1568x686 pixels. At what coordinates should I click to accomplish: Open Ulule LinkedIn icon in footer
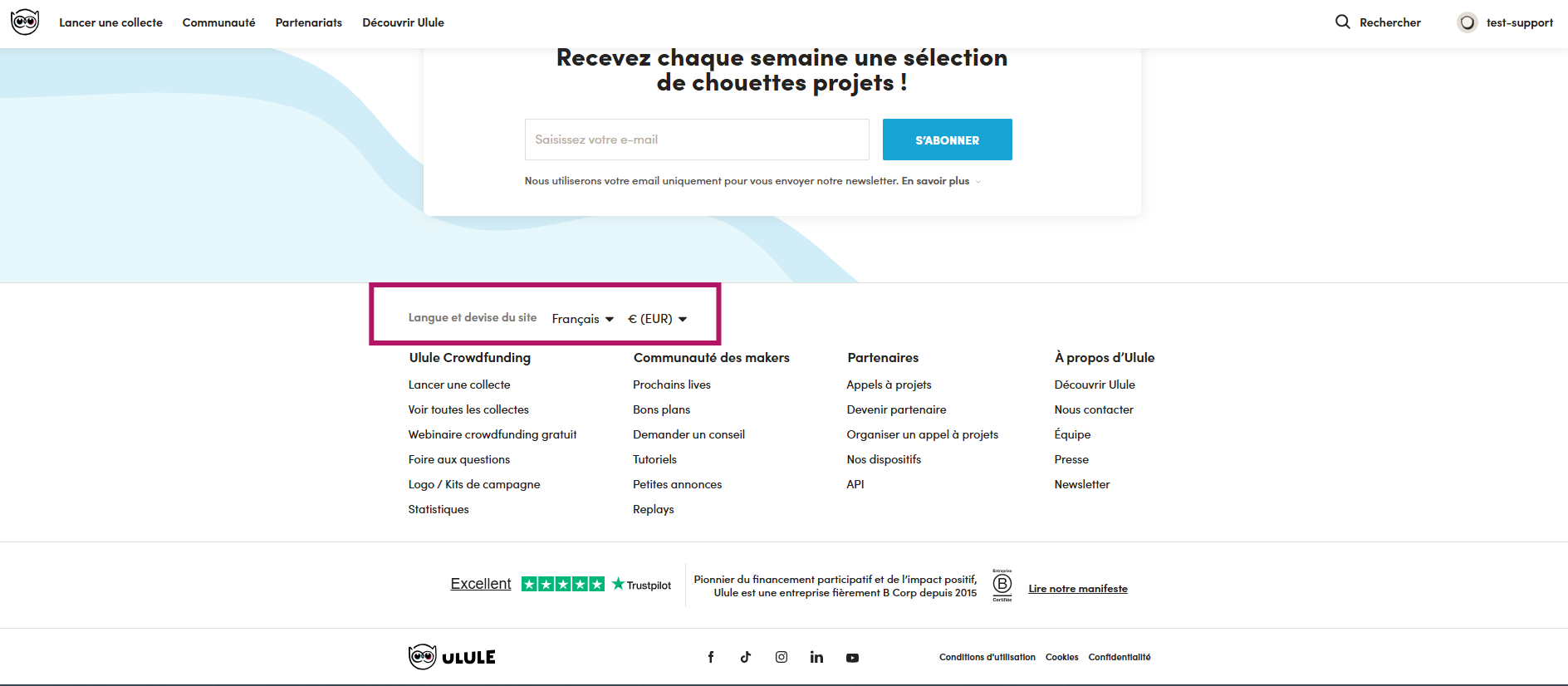click(817, 657)
